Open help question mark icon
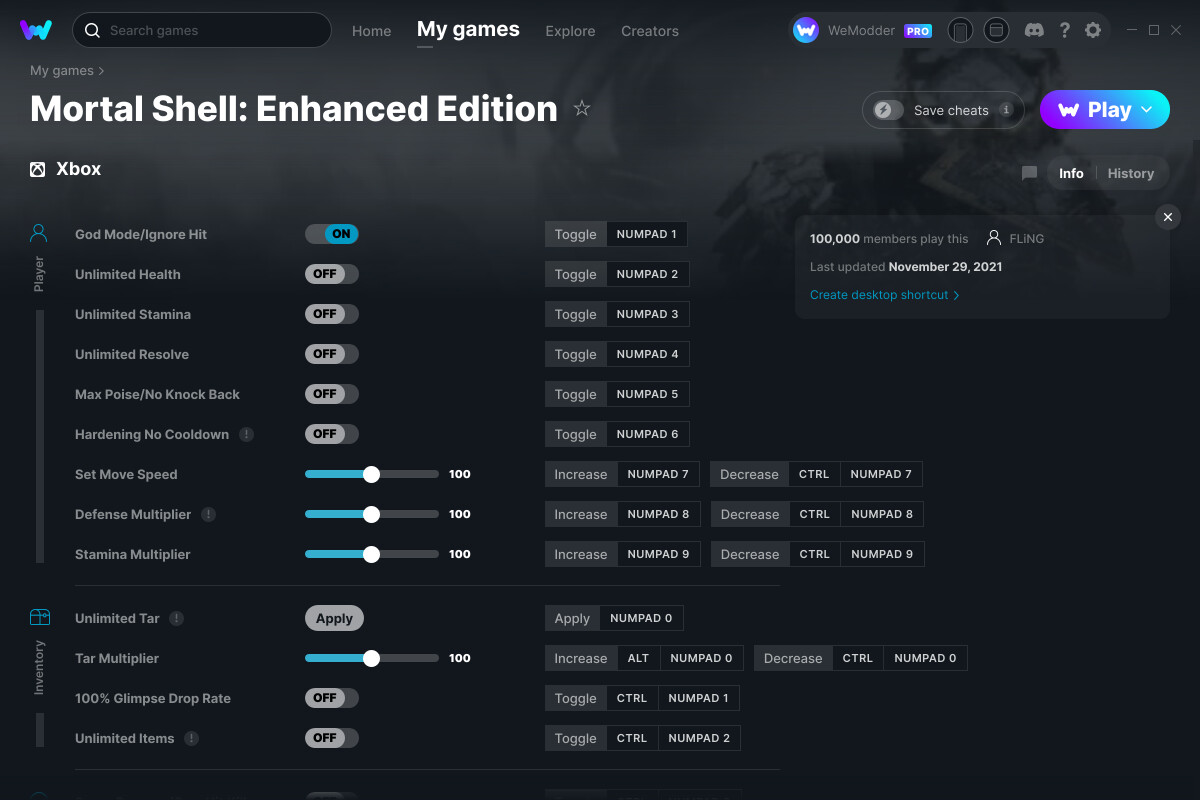Screen dimensions: 1200x800 tap(1065, 30)
